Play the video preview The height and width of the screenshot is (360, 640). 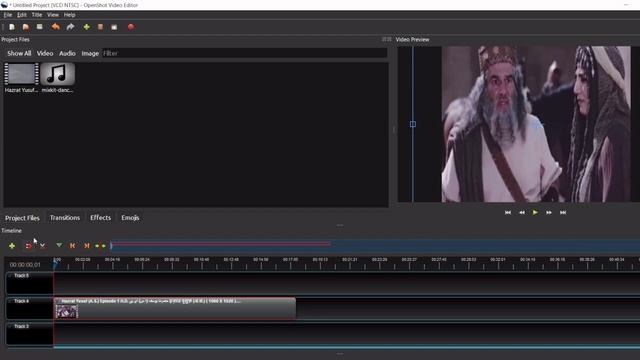(535, 212)
